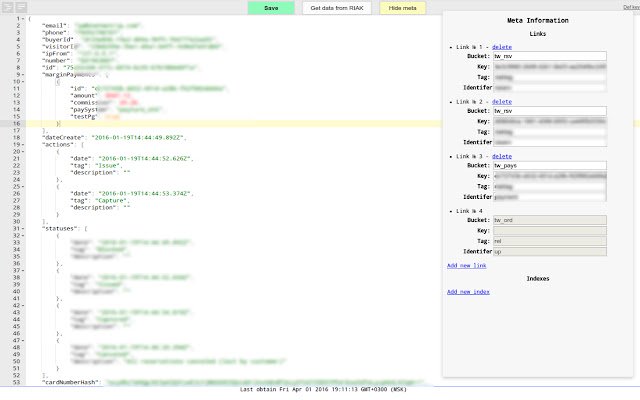This screenshot has height=400, width=640.
Task: Collapse the Capture action fold at line 25
Action: (23, 187)
